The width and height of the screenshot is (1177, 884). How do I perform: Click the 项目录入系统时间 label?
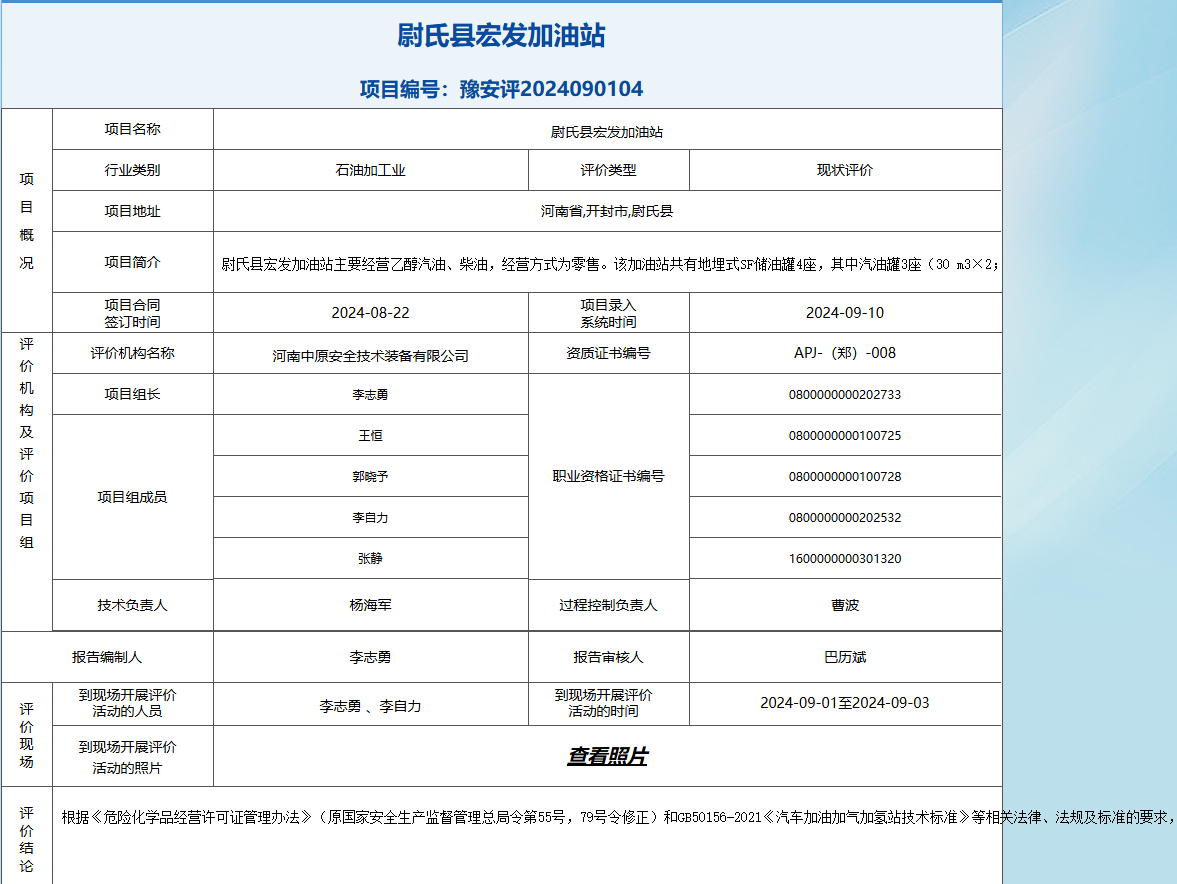point(608,313)
